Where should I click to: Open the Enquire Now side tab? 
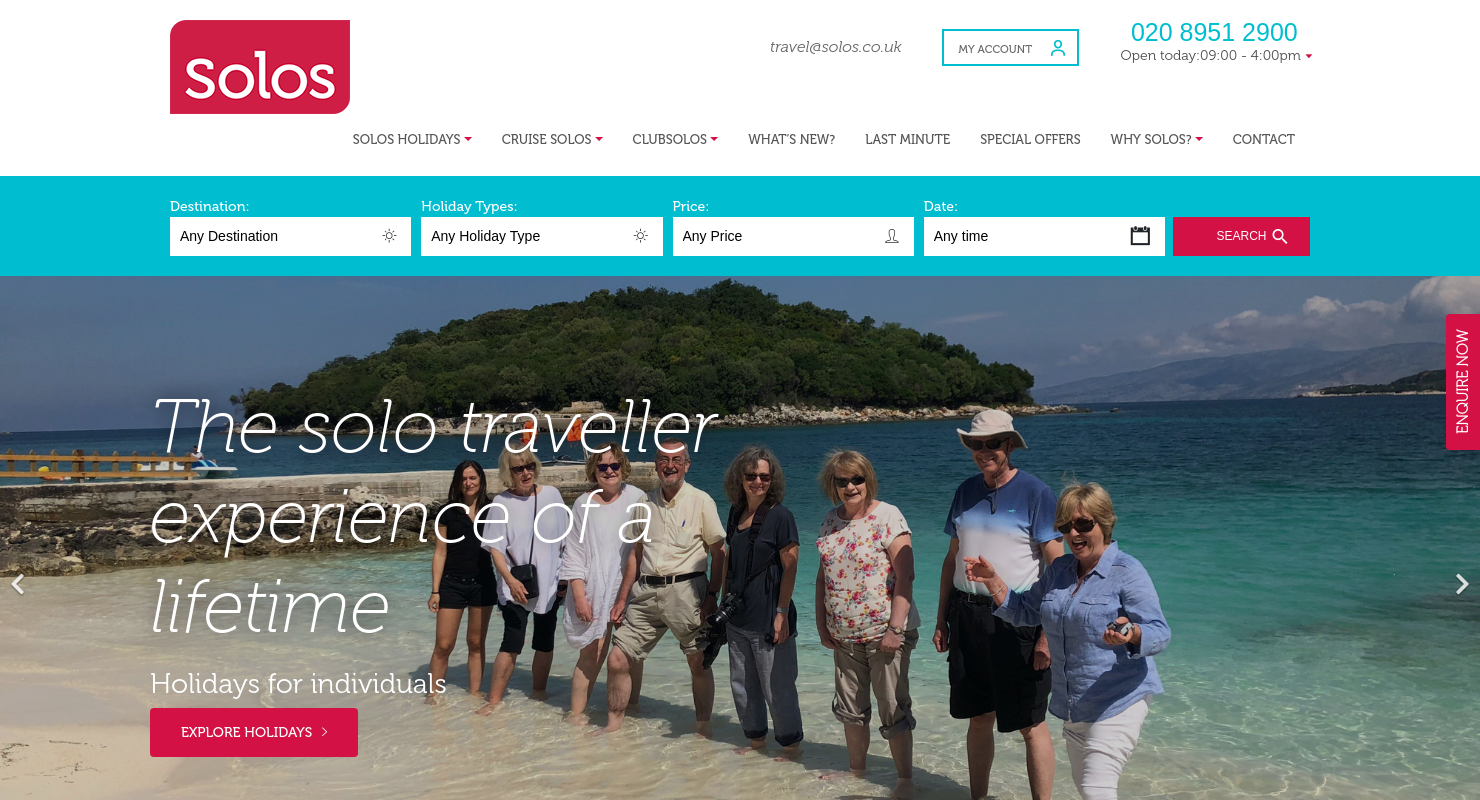tap(1463, 382)
